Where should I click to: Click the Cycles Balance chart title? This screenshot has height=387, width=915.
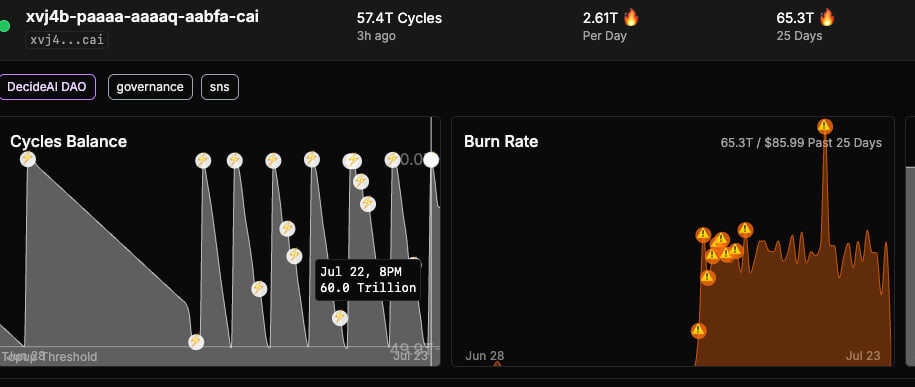coord(68,141)
